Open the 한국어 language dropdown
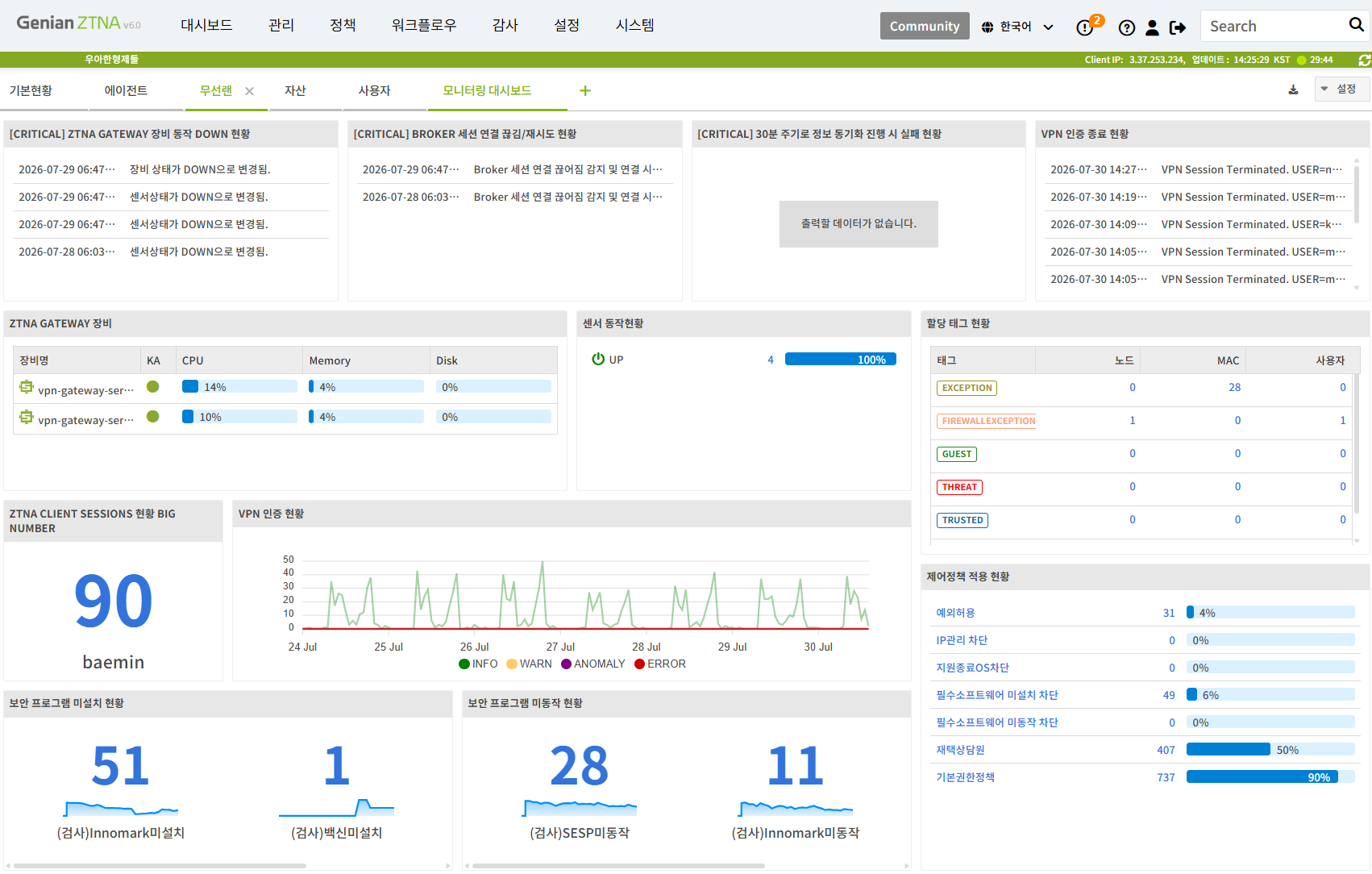This screenshot has height=874, width=1372. coord(1017,27)
